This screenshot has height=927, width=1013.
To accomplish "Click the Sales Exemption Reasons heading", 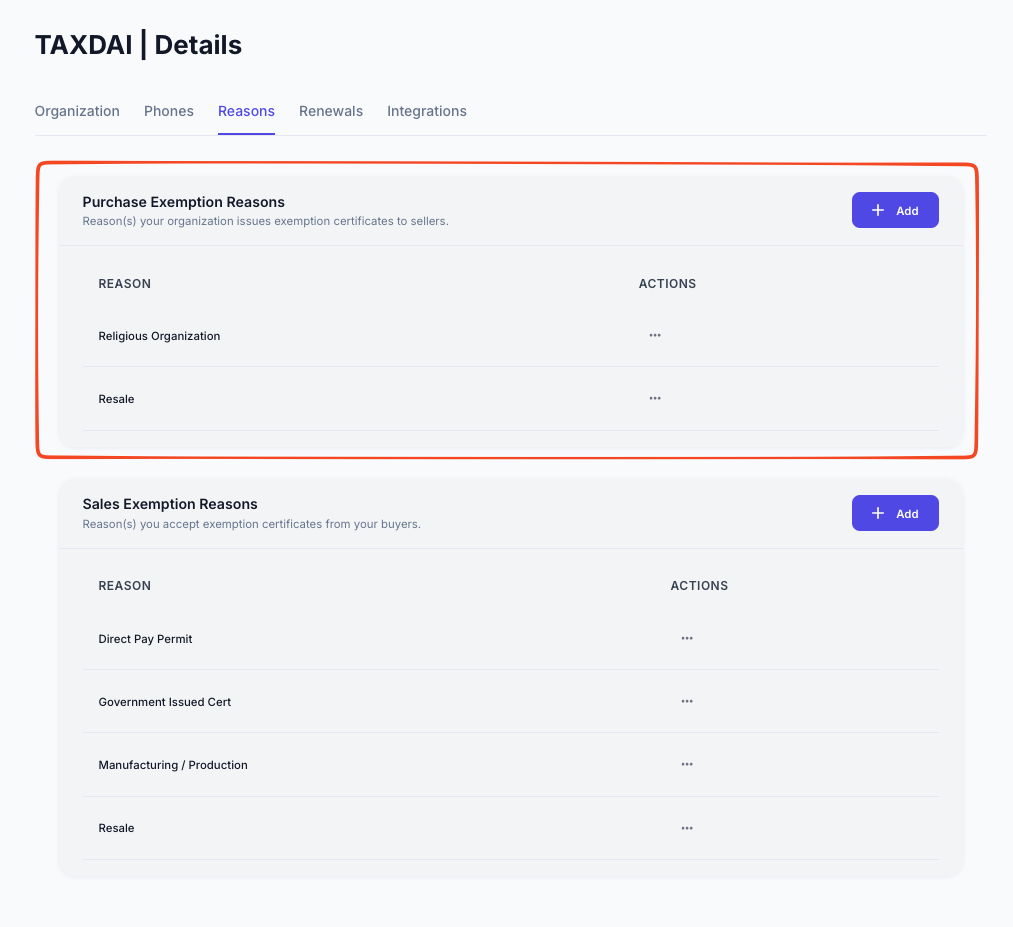I will click(x=170, y=504).
